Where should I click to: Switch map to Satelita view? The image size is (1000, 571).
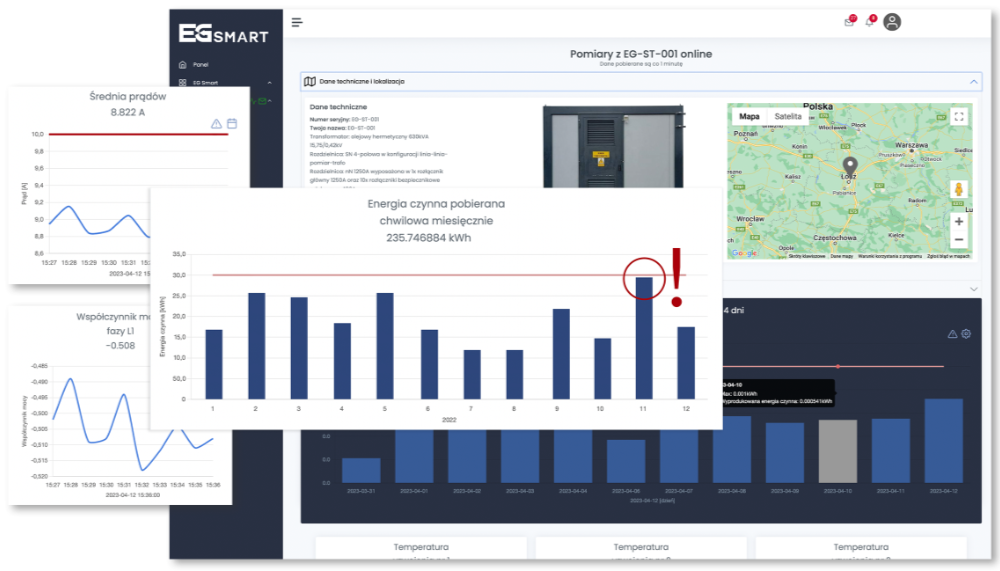click(788, 116)
